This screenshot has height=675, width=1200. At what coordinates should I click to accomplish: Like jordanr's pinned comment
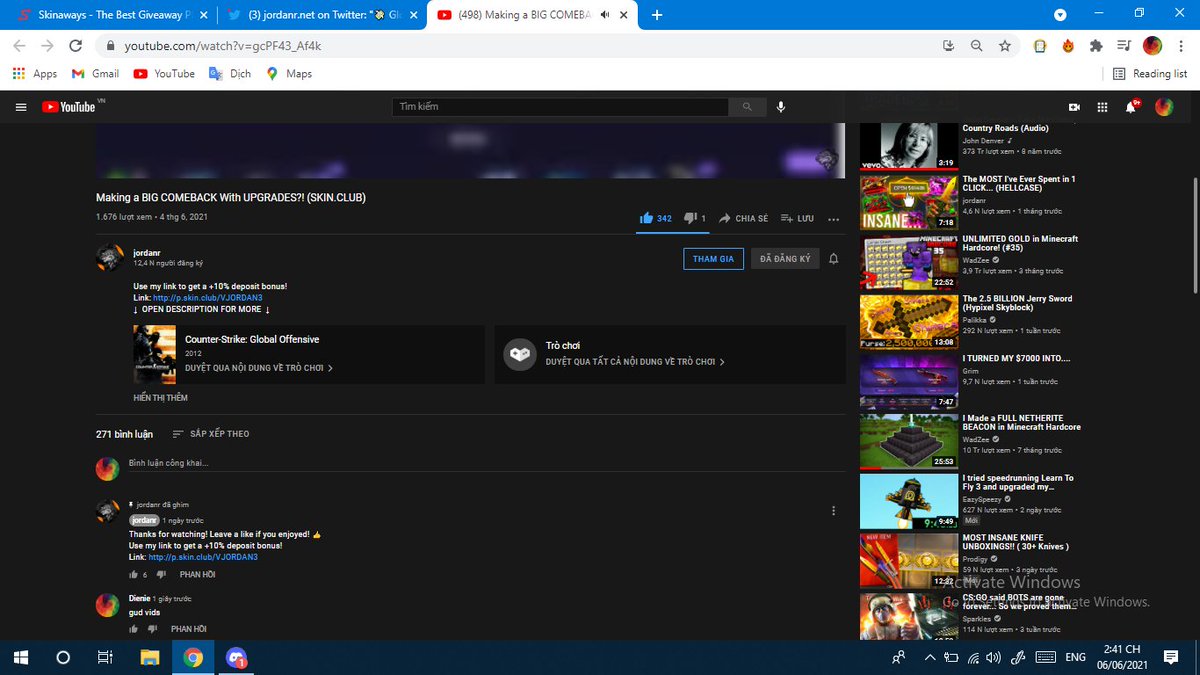133,575
